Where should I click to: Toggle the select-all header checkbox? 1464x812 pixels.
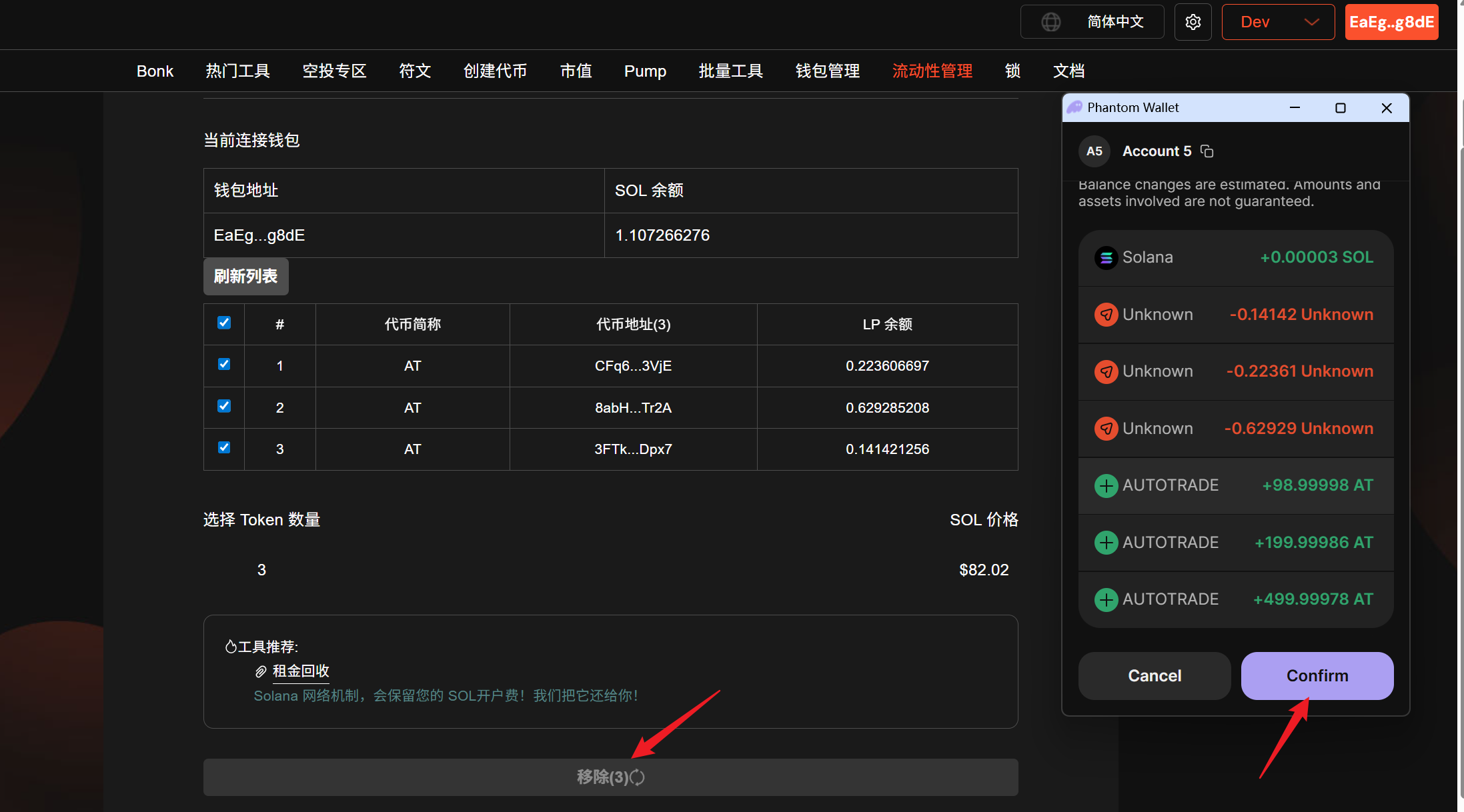pyautogui.click(x=224, y=323)
